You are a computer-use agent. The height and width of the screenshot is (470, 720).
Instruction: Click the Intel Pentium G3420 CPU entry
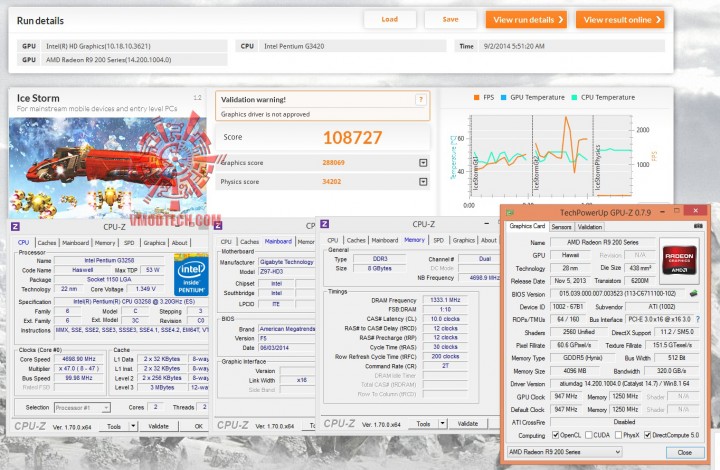(x=354, y=46)
